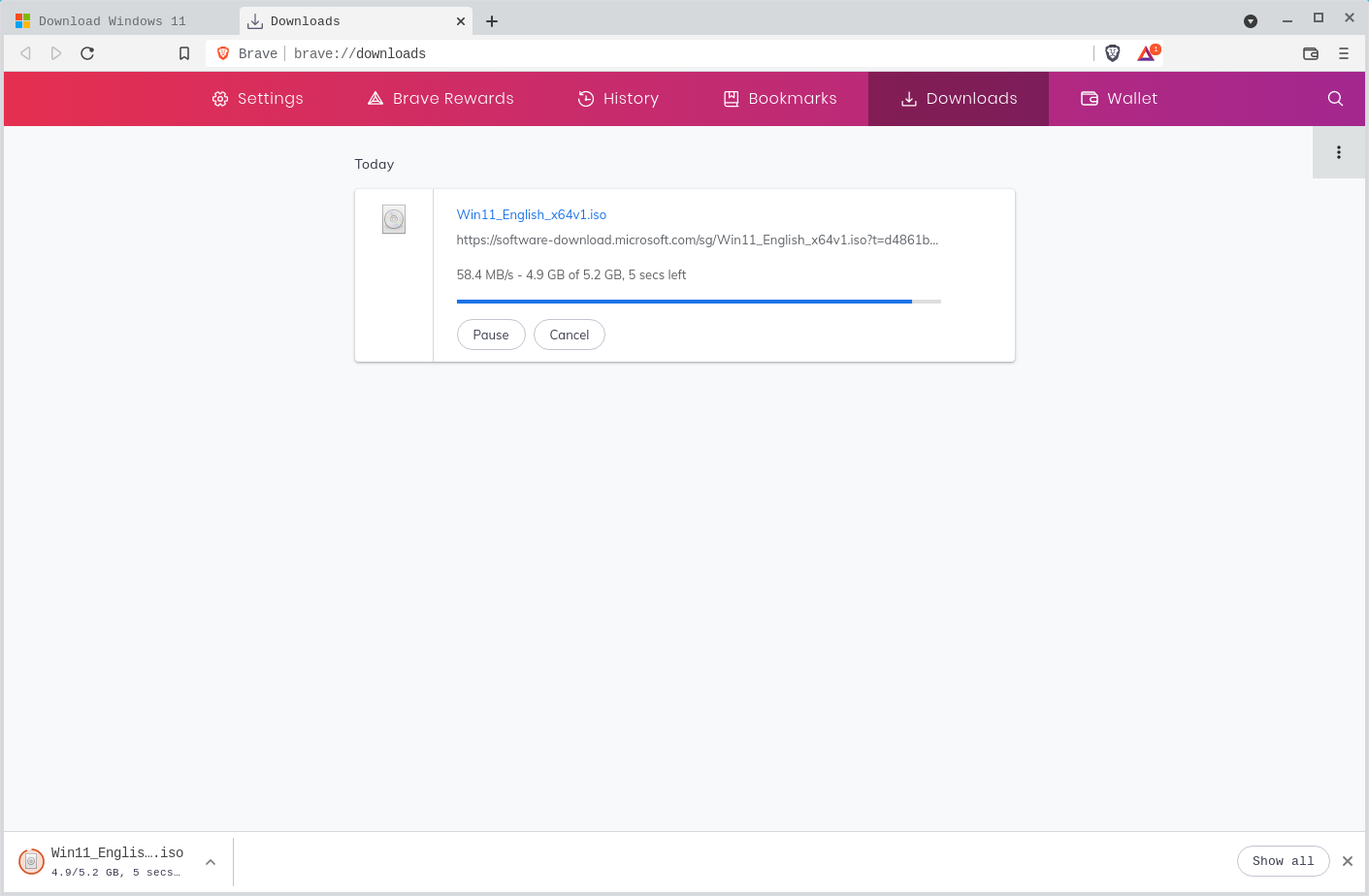Open the hamburger main menu
This screenshot has width=1369, height=896.
tap(1344, 53)
